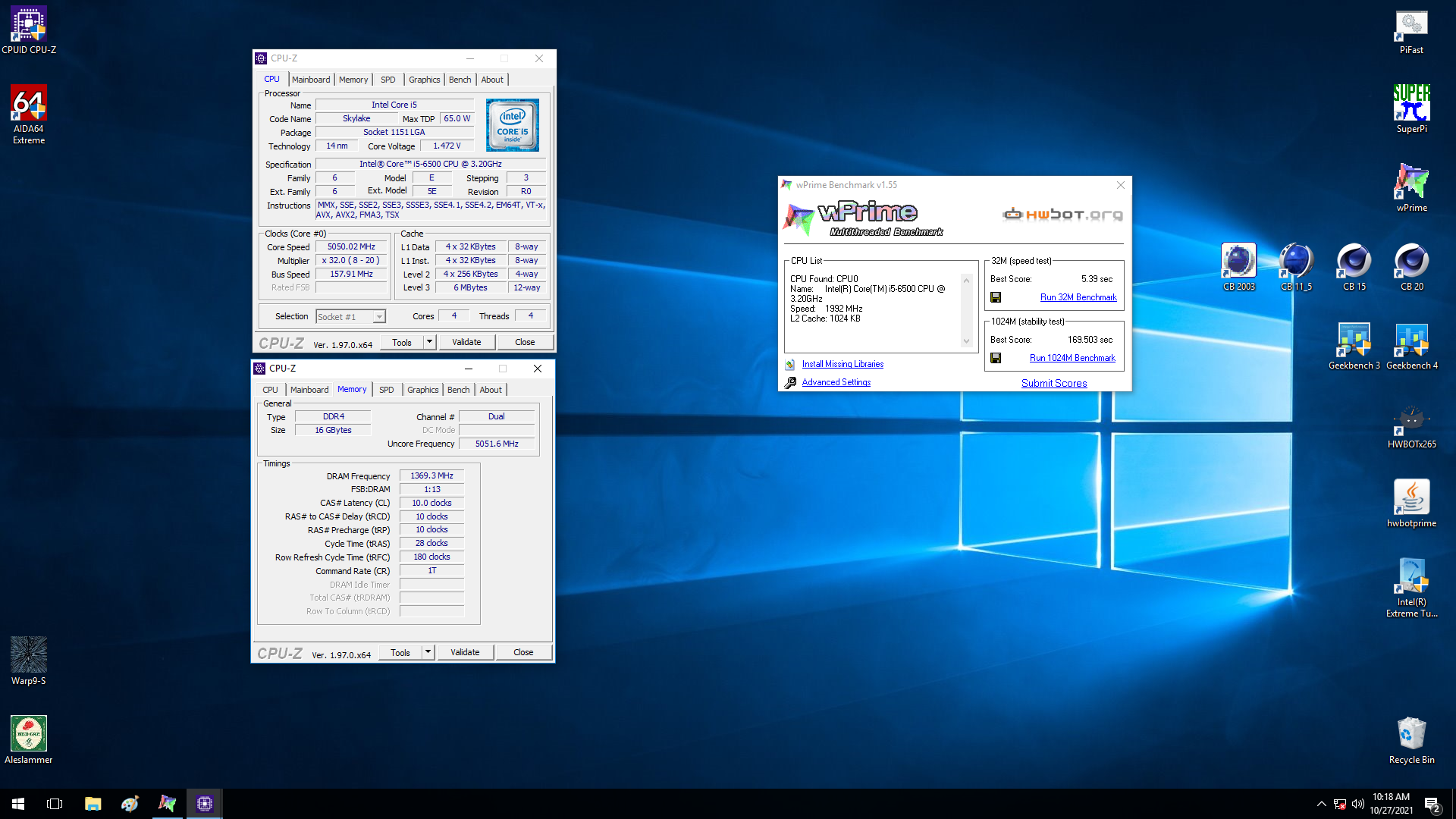Viewport: 1456px width, 819px height.
Task: Save the 32M benchmark score via floppy icon
Action: click(996, 297)
